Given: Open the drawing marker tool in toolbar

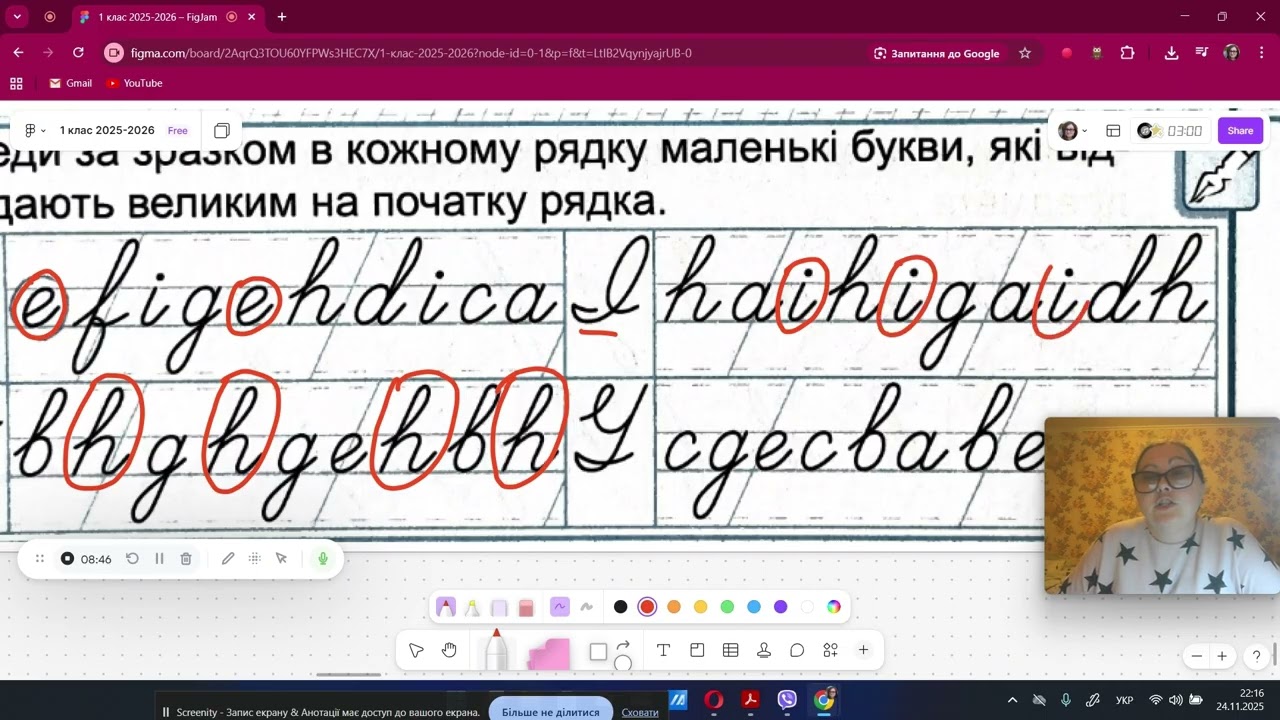Looking at the screenshot, I should pyautogui.click(x=496, y=650).
